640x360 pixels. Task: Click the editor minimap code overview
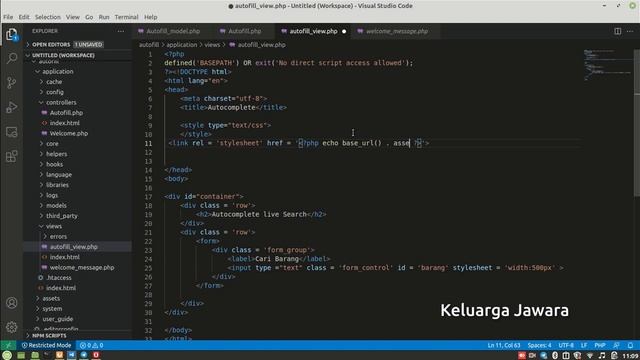tap(607, 65)
